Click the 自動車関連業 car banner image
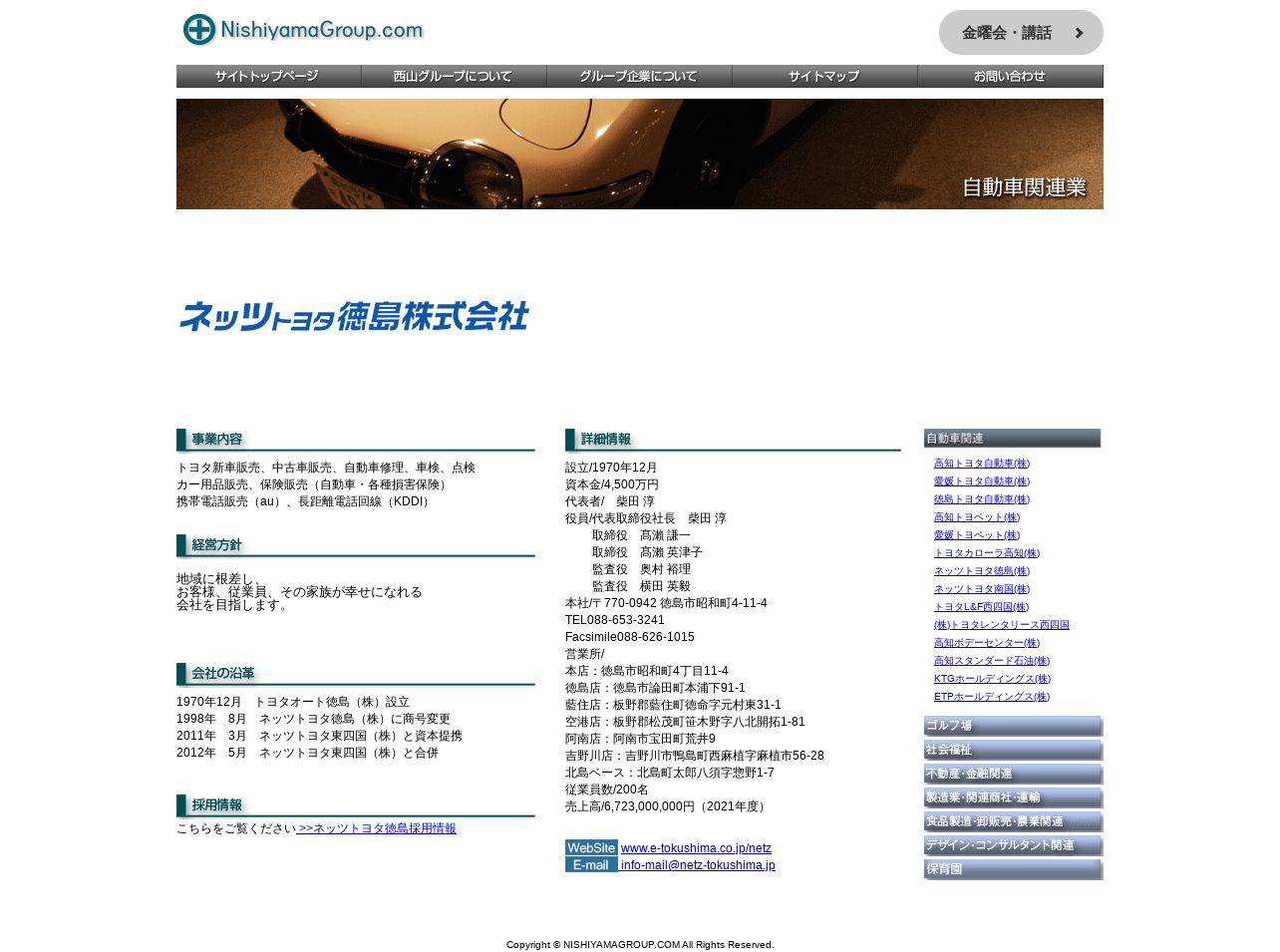 pyautogui.click(x=640, y=154)
